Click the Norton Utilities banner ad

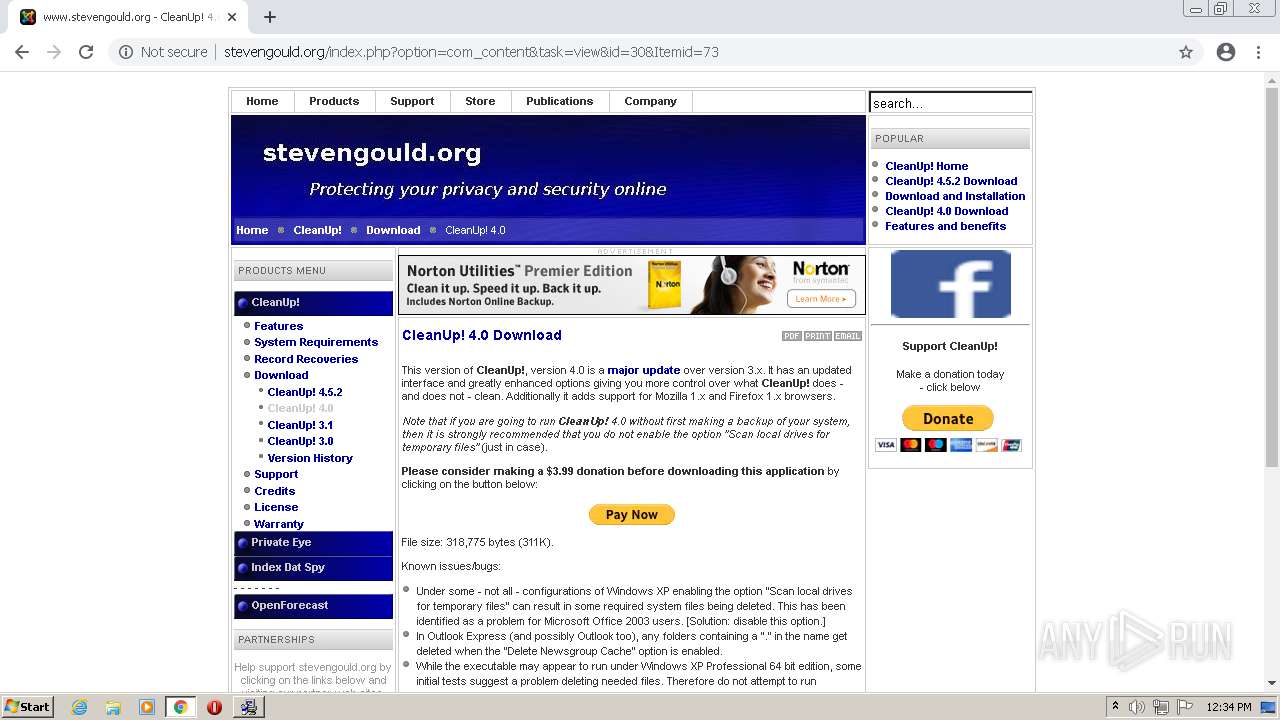[632, 285]
